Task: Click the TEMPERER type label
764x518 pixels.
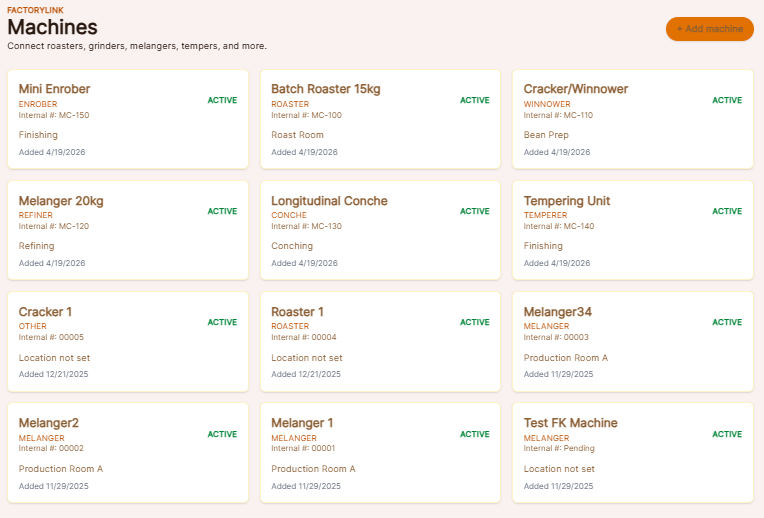Action: [545, 215]
